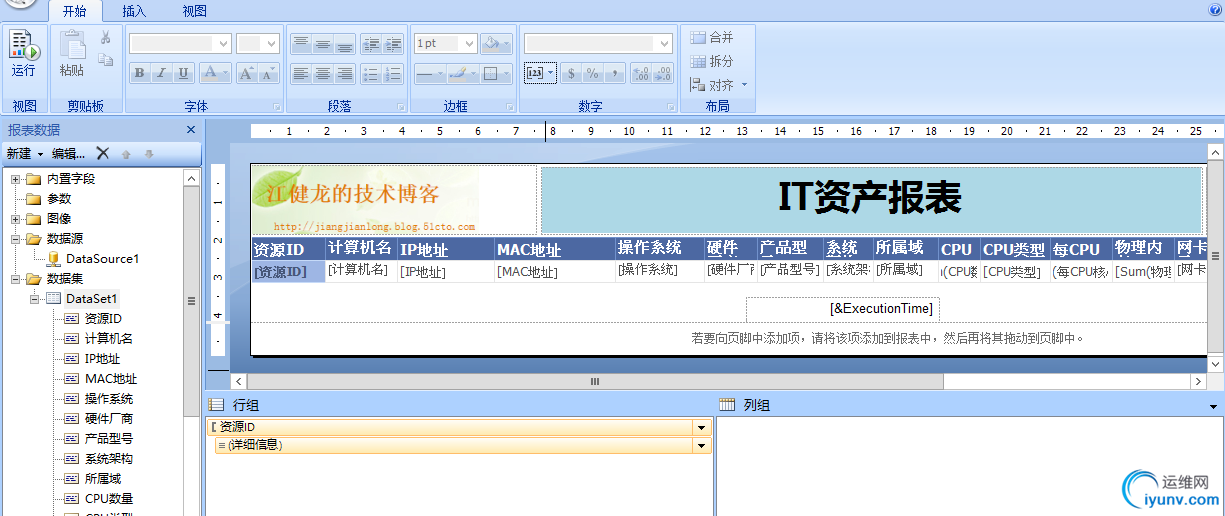Image resolution: width=1225 pixels, height=516 pixels.
Task: Open the font name combo box
Action: pyautogui.click(x=180, y=43)
